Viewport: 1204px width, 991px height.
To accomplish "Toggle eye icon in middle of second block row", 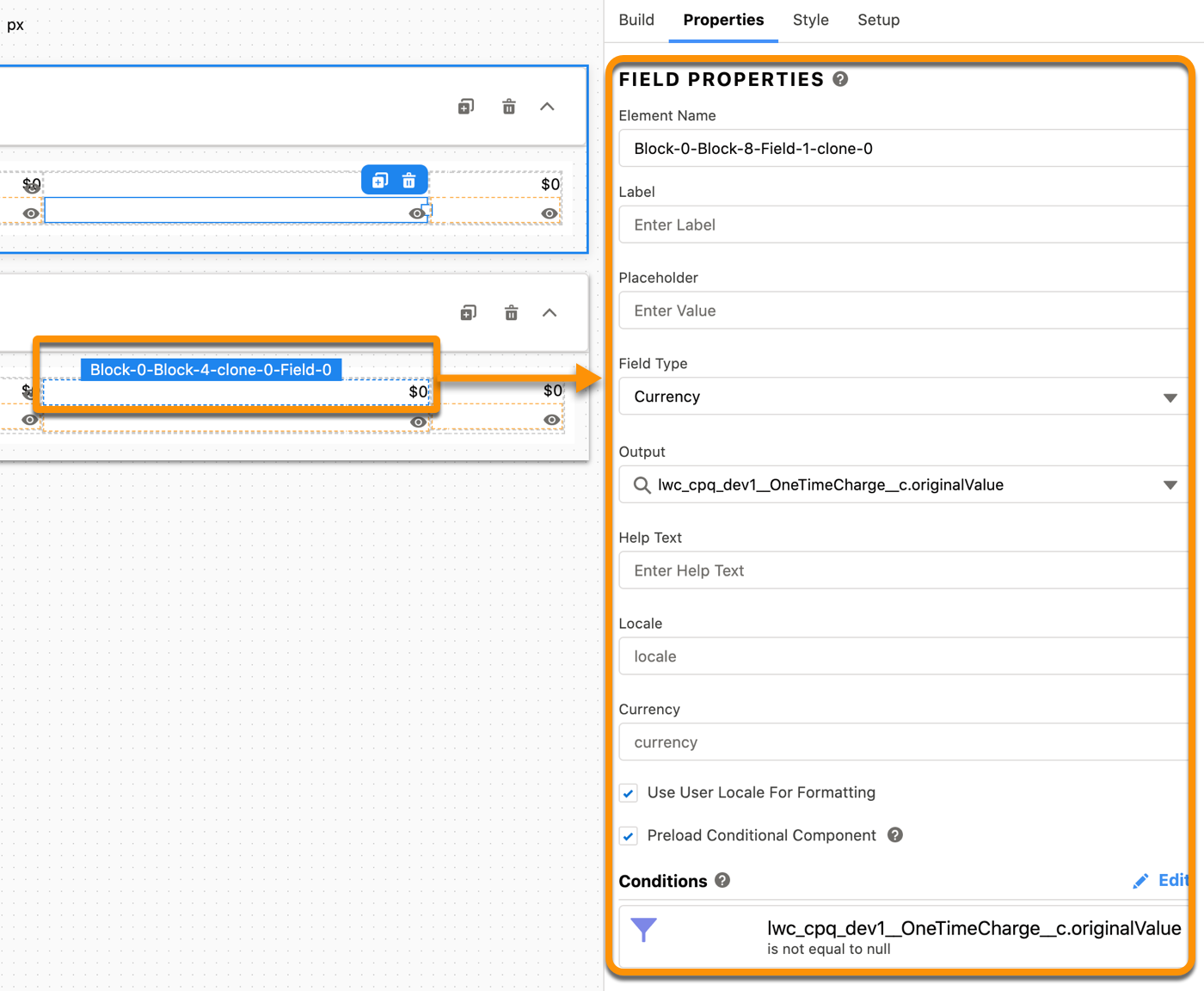I will pos(418,422).
